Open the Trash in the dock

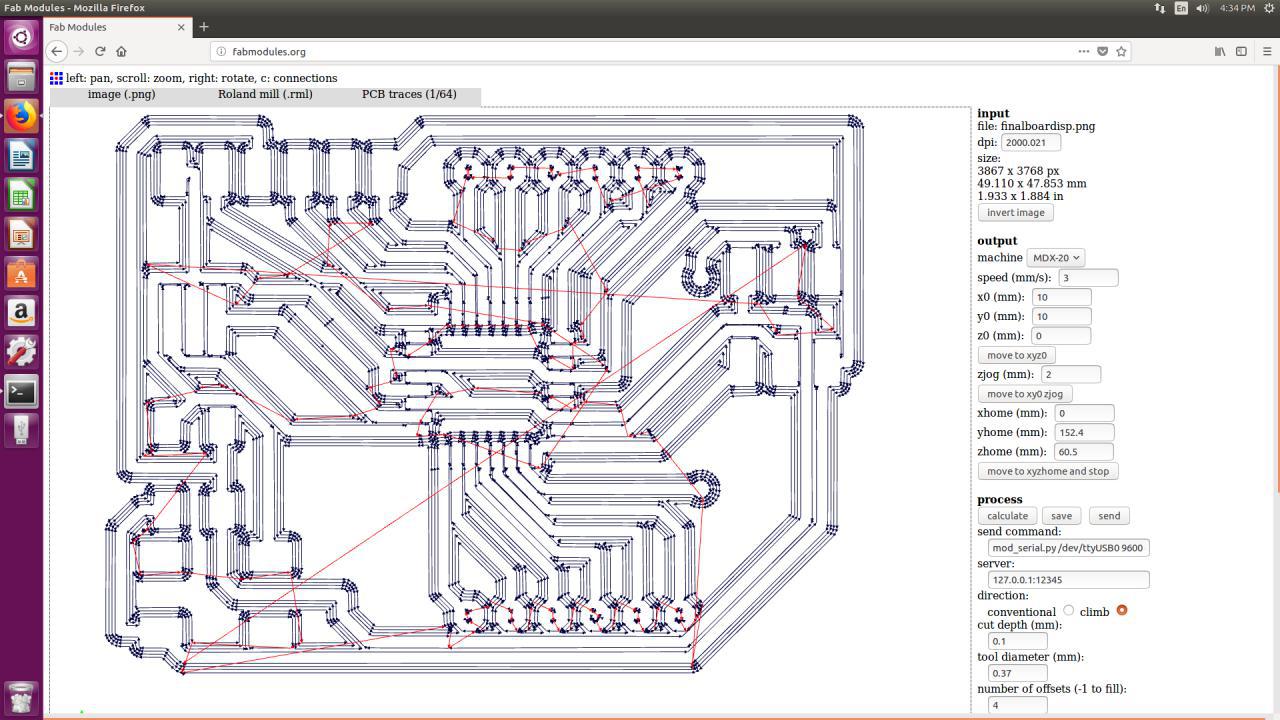(x=21, y=696)
